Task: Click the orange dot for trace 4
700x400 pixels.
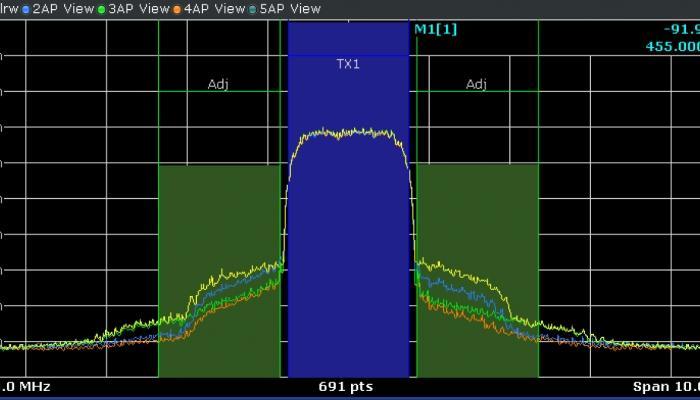Action: 177,9
